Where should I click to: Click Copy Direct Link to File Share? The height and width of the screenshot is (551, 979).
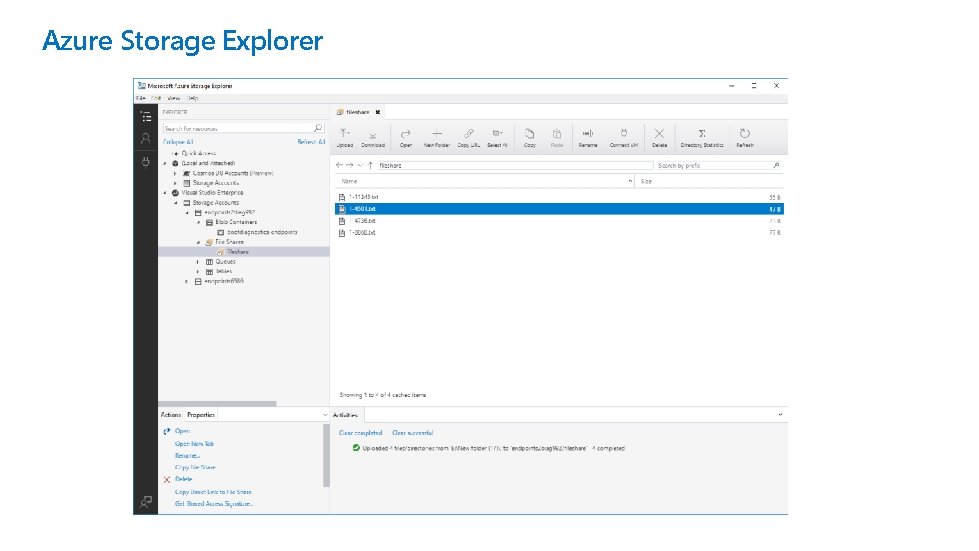(x=213, y=492)
